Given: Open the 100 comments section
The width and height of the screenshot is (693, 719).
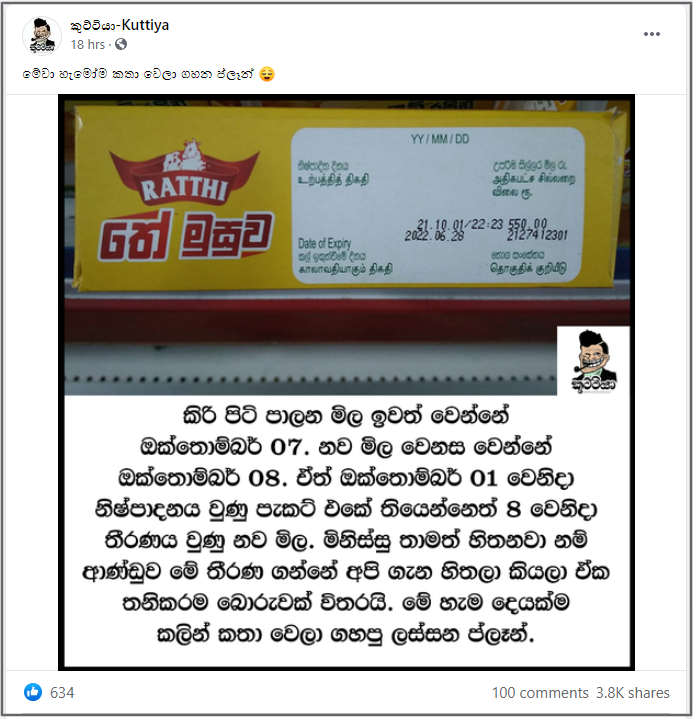Looking at the screenshot, I should tap(540, 692).
